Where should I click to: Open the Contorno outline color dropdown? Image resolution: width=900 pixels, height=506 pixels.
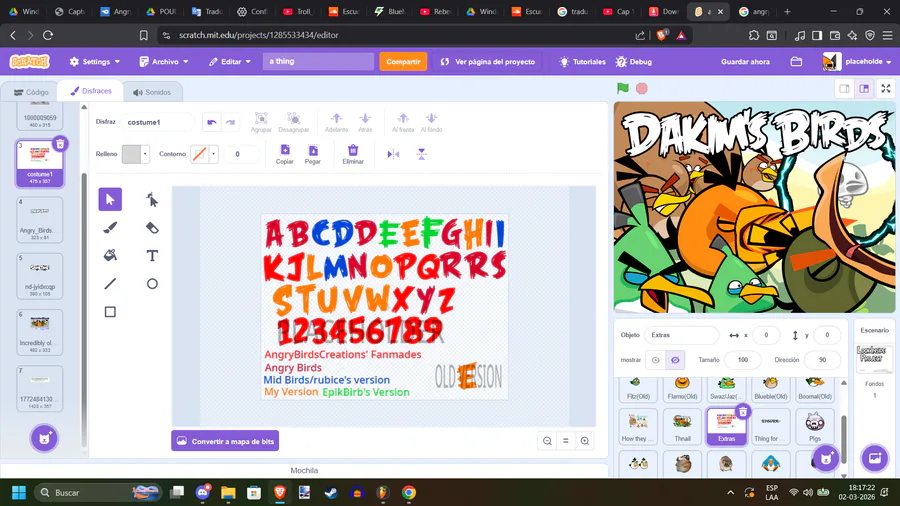(204, 154)
